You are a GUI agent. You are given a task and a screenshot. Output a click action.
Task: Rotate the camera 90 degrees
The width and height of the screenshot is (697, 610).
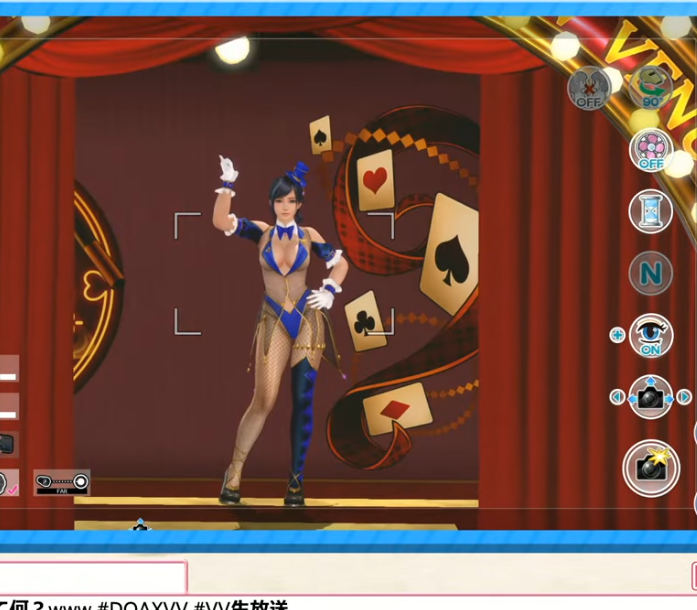[x=651, y=88]
